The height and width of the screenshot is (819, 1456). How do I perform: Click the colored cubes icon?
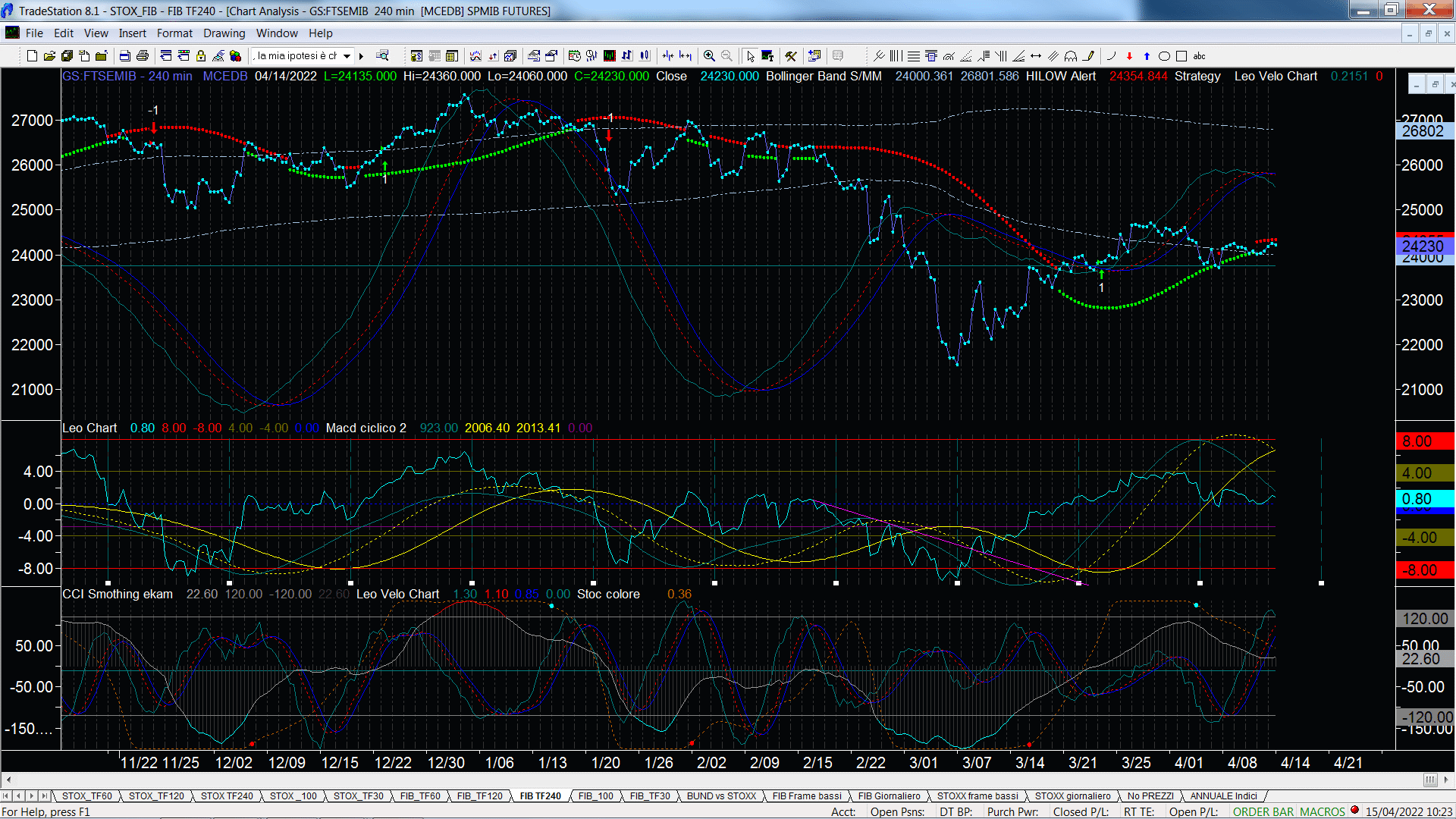tap(236, 55)
